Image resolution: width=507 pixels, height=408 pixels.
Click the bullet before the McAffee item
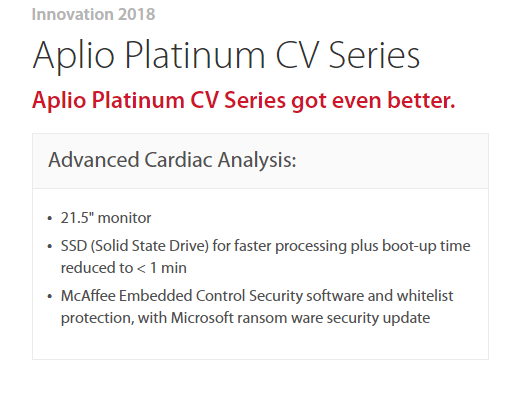pos(50,296)
